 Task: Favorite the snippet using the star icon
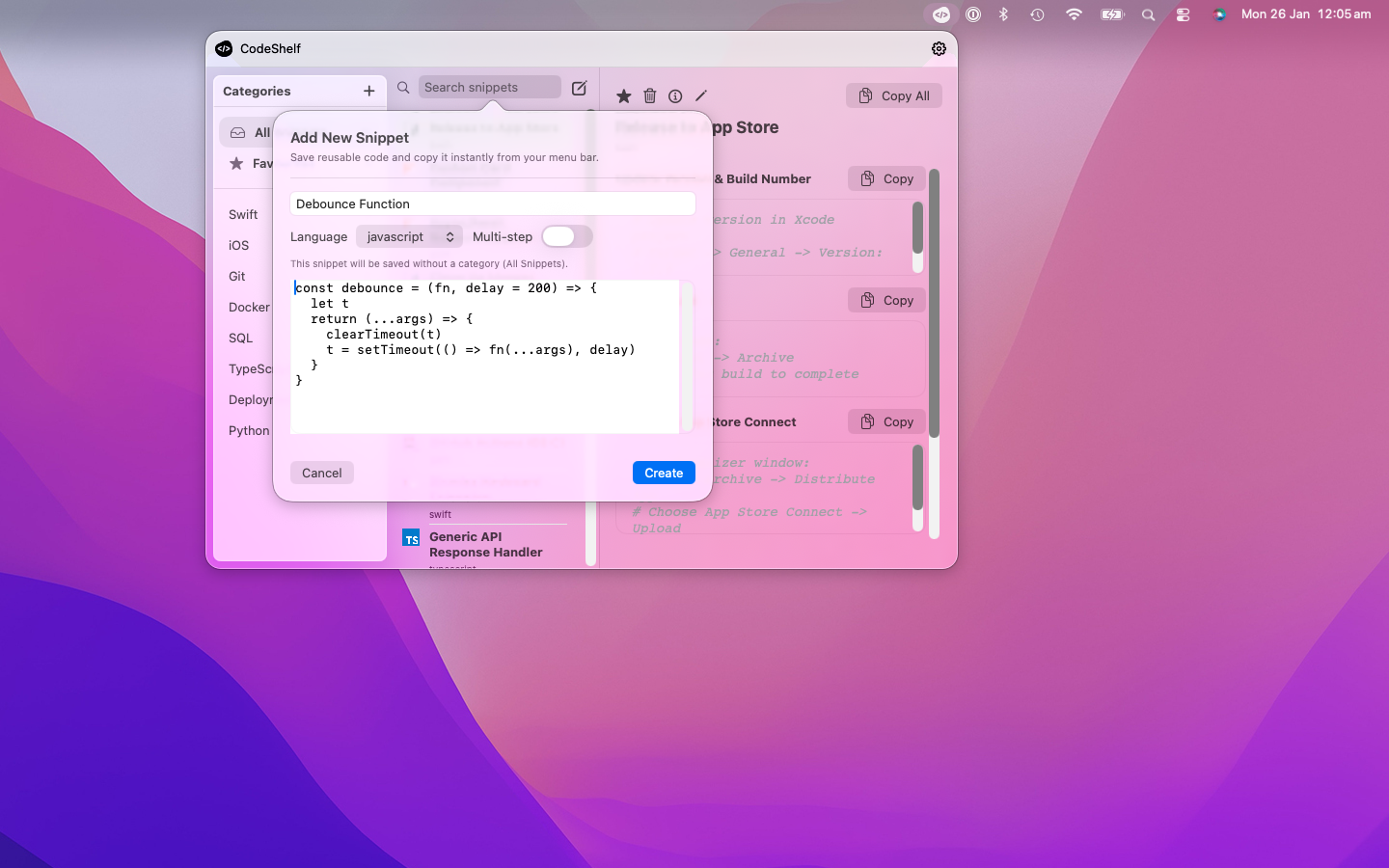tap(623, 95)
